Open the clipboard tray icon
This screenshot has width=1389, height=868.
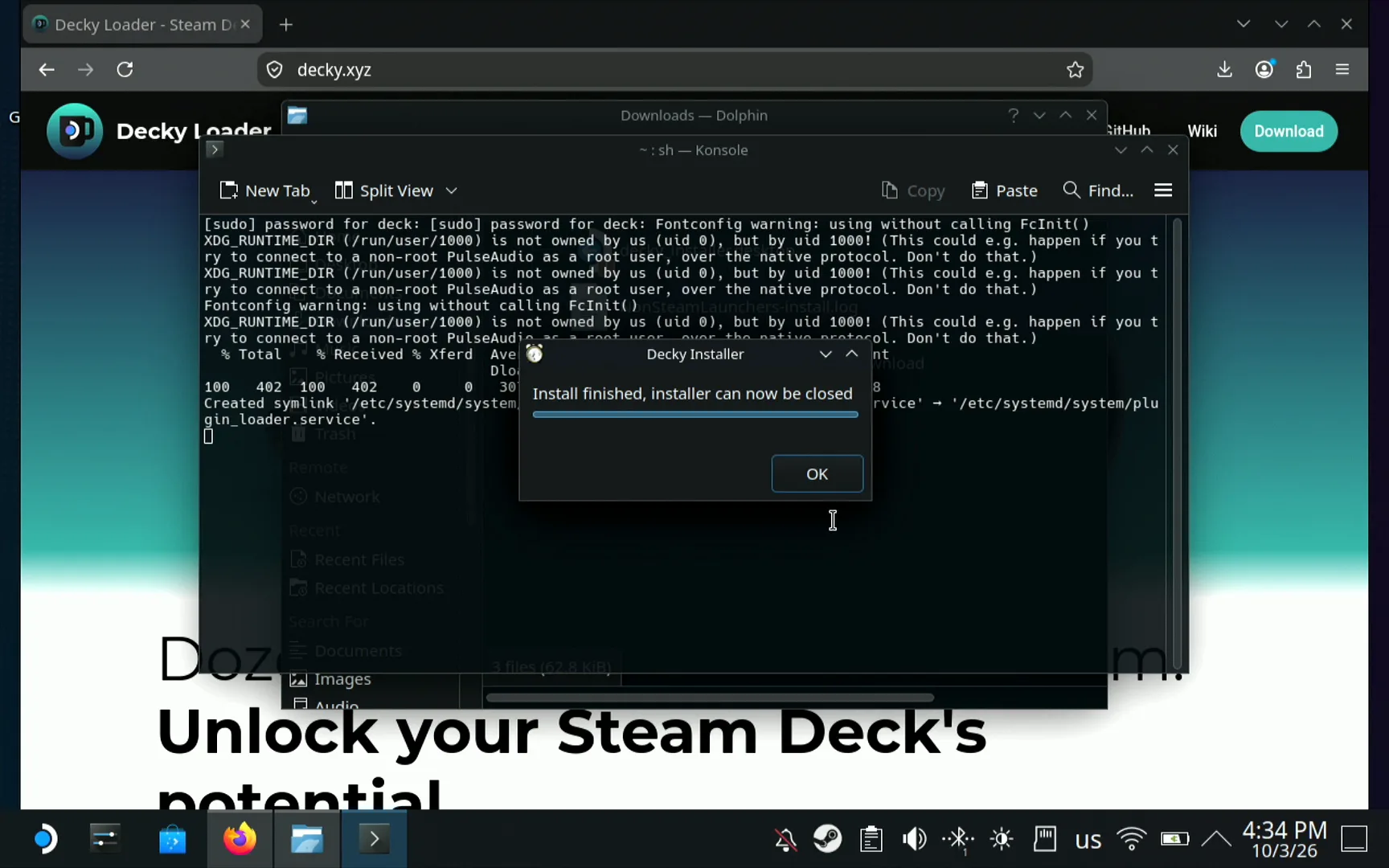click(x=871, y=839)
